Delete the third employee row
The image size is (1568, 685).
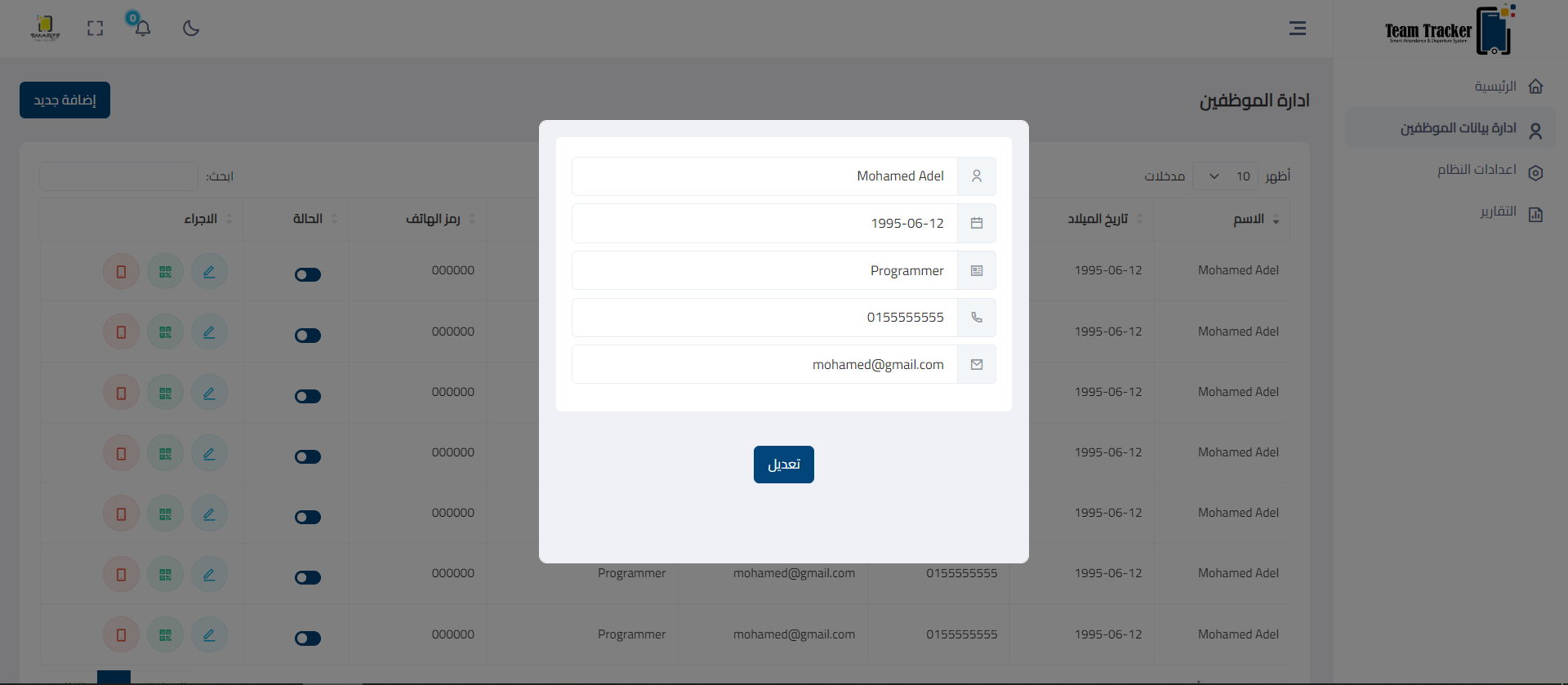tap(121, 393)
